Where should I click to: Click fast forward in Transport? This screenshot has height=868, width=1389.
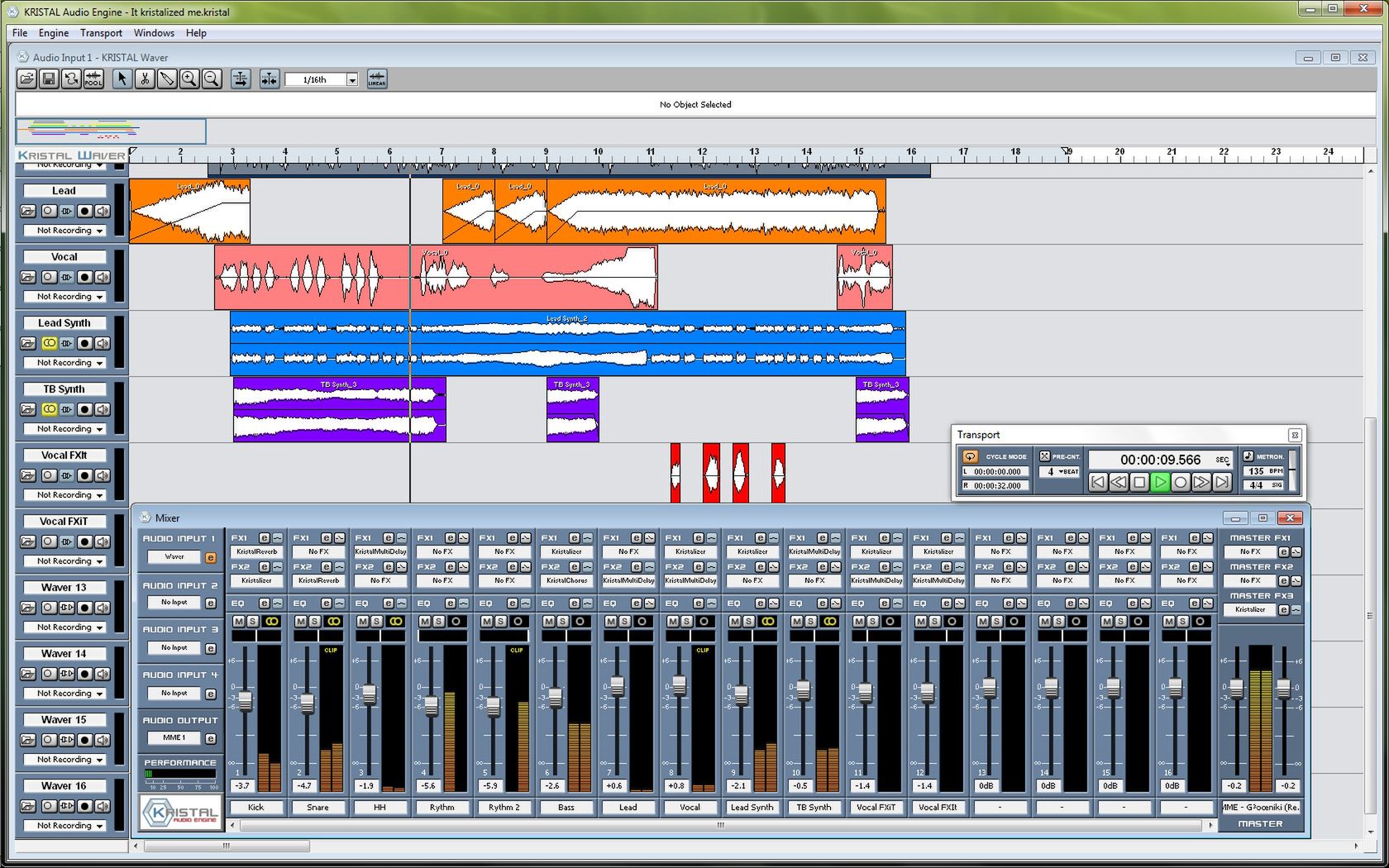(1201, 482)
